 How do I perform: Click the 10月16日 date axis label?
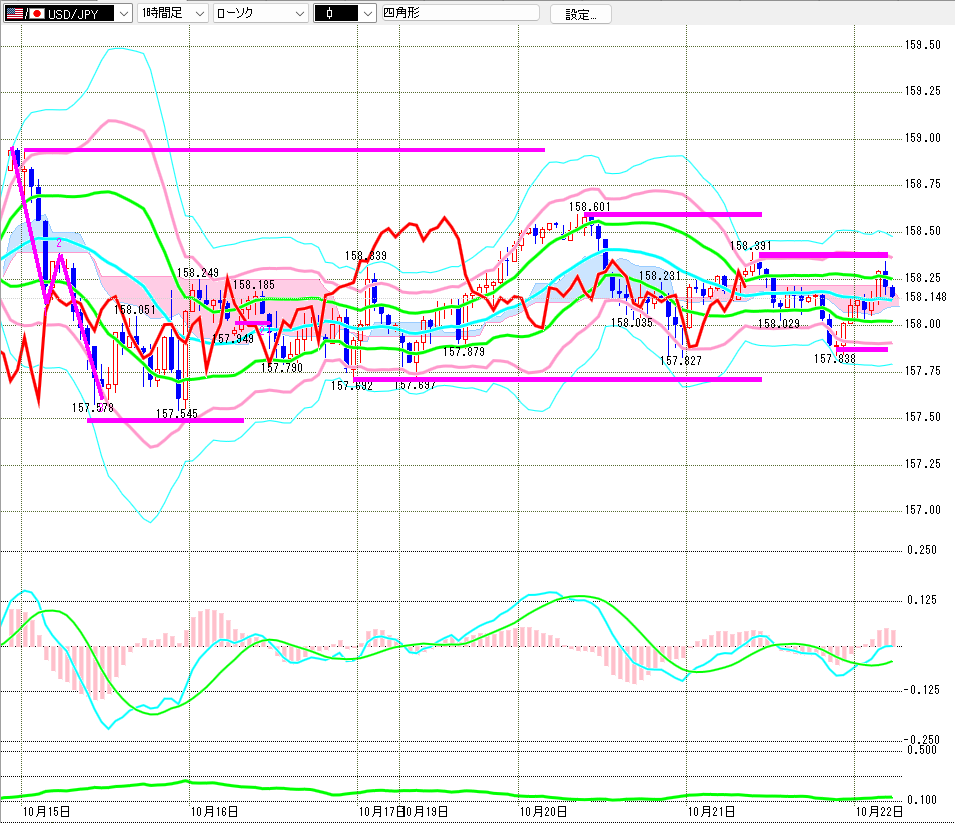214,811
